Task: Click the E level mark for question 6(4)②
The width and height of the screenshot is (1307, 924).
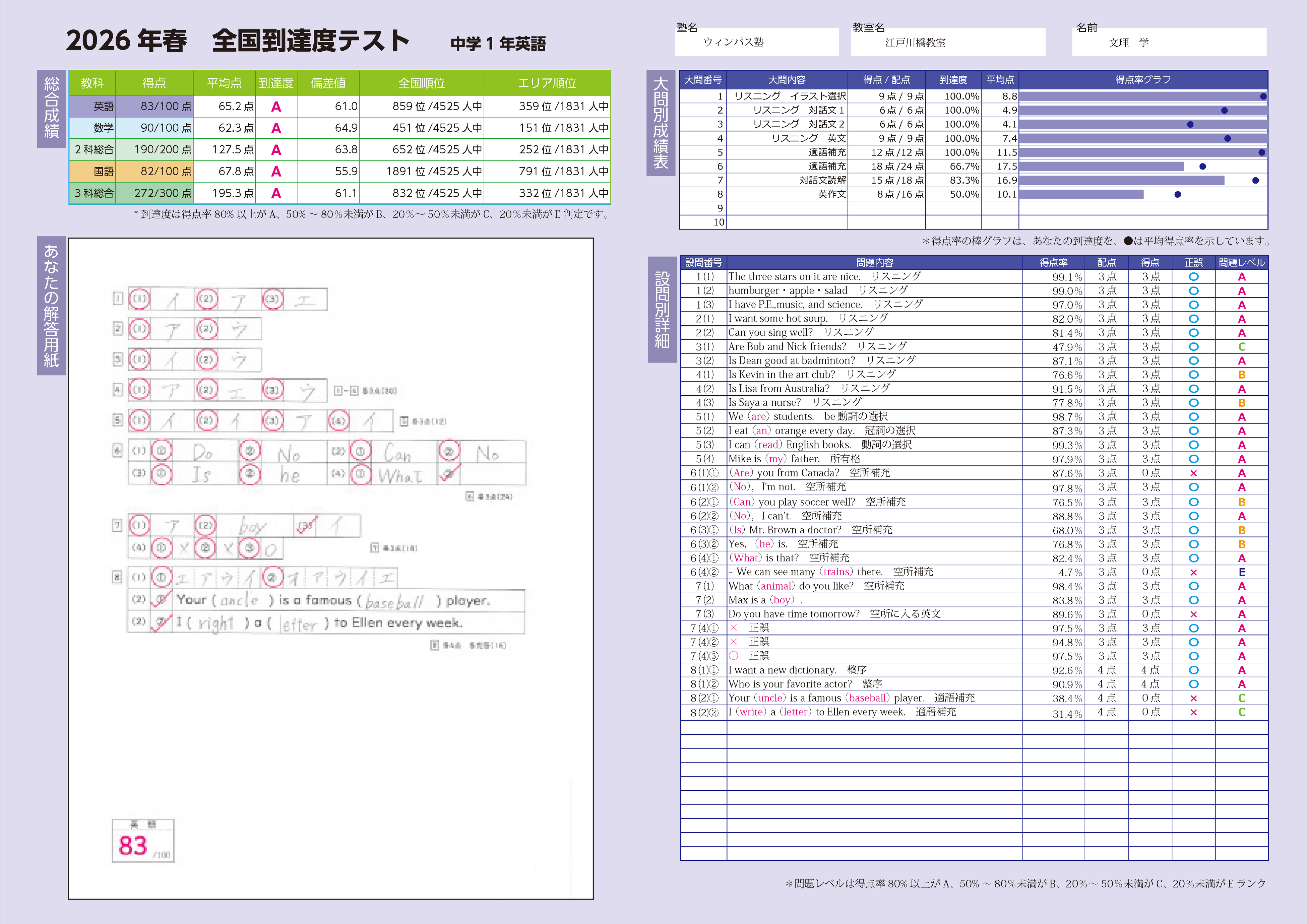Action: (1242, 572)
